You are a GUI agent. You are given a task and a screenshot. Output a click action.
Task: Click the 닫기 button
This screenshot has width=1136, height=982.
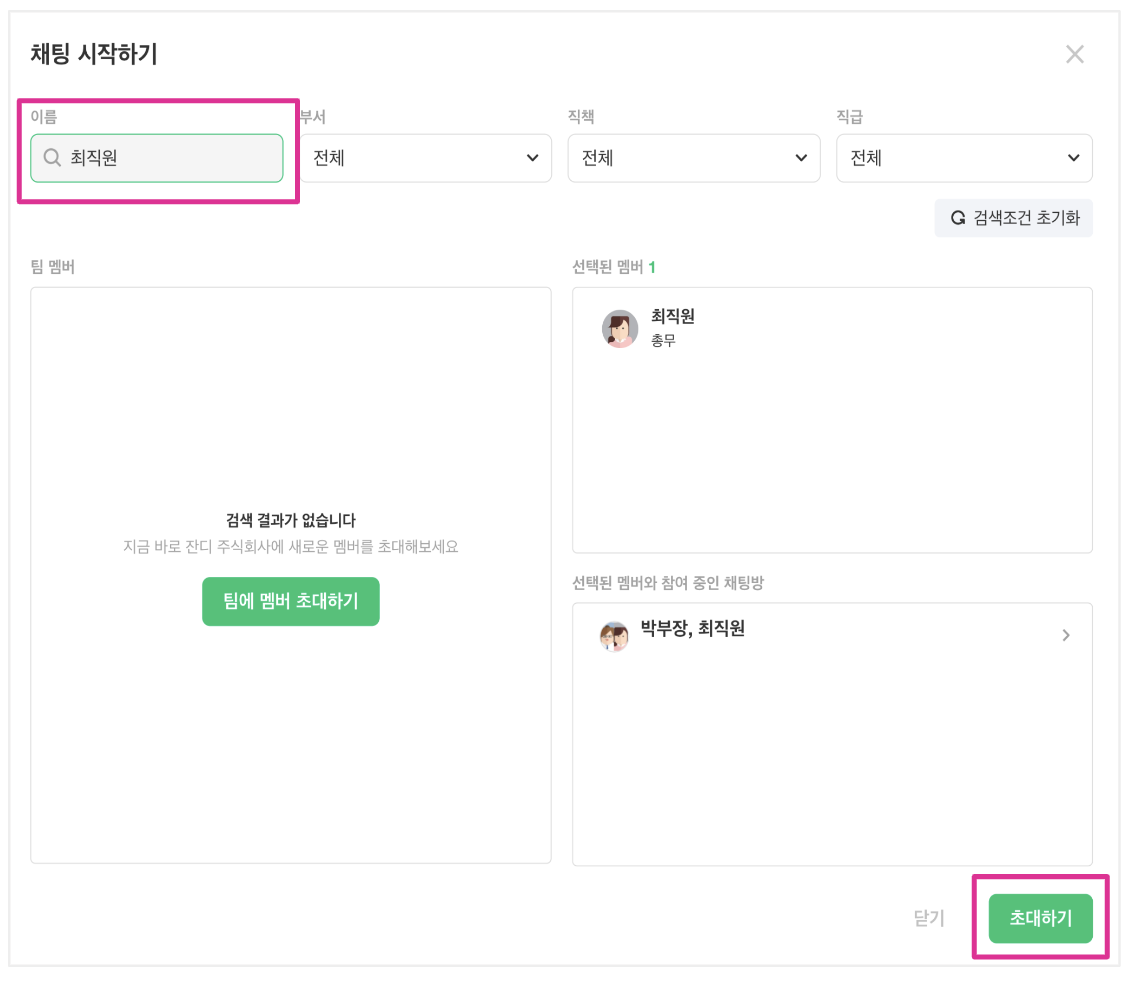click(x=929, y=918)
